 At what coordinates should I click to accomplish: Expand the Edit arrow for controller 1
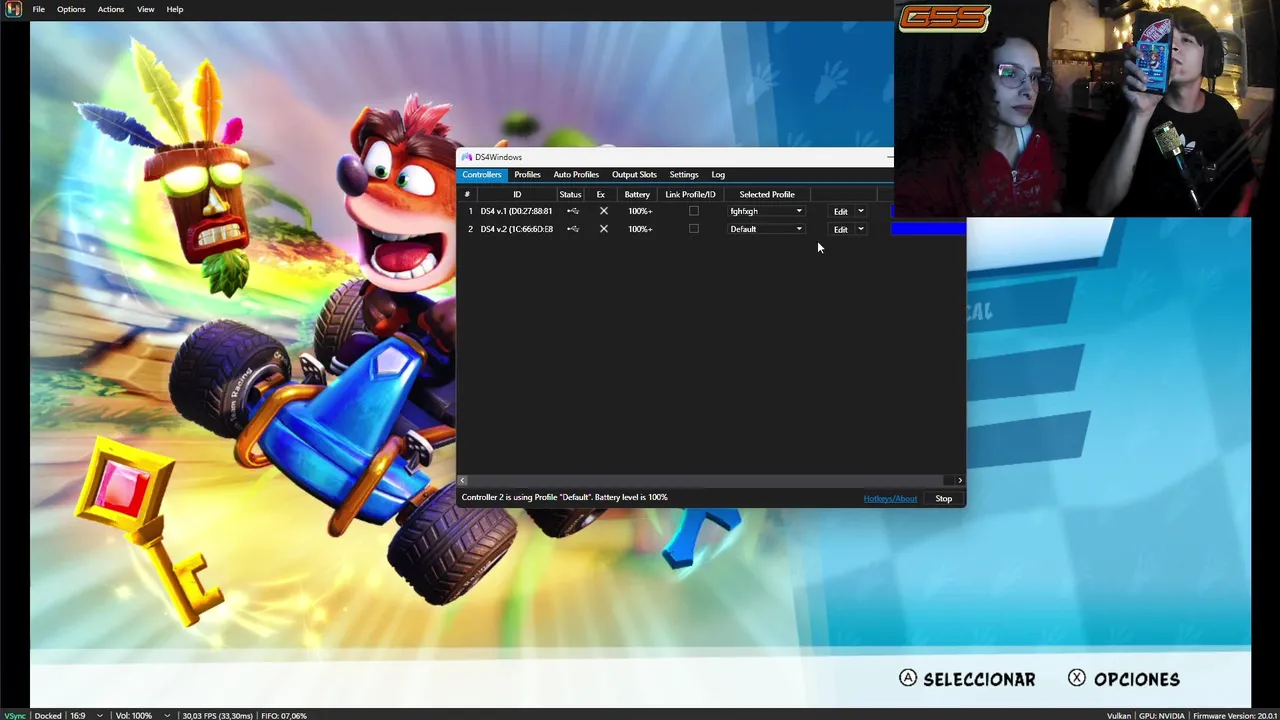click(x=860, y=211)
